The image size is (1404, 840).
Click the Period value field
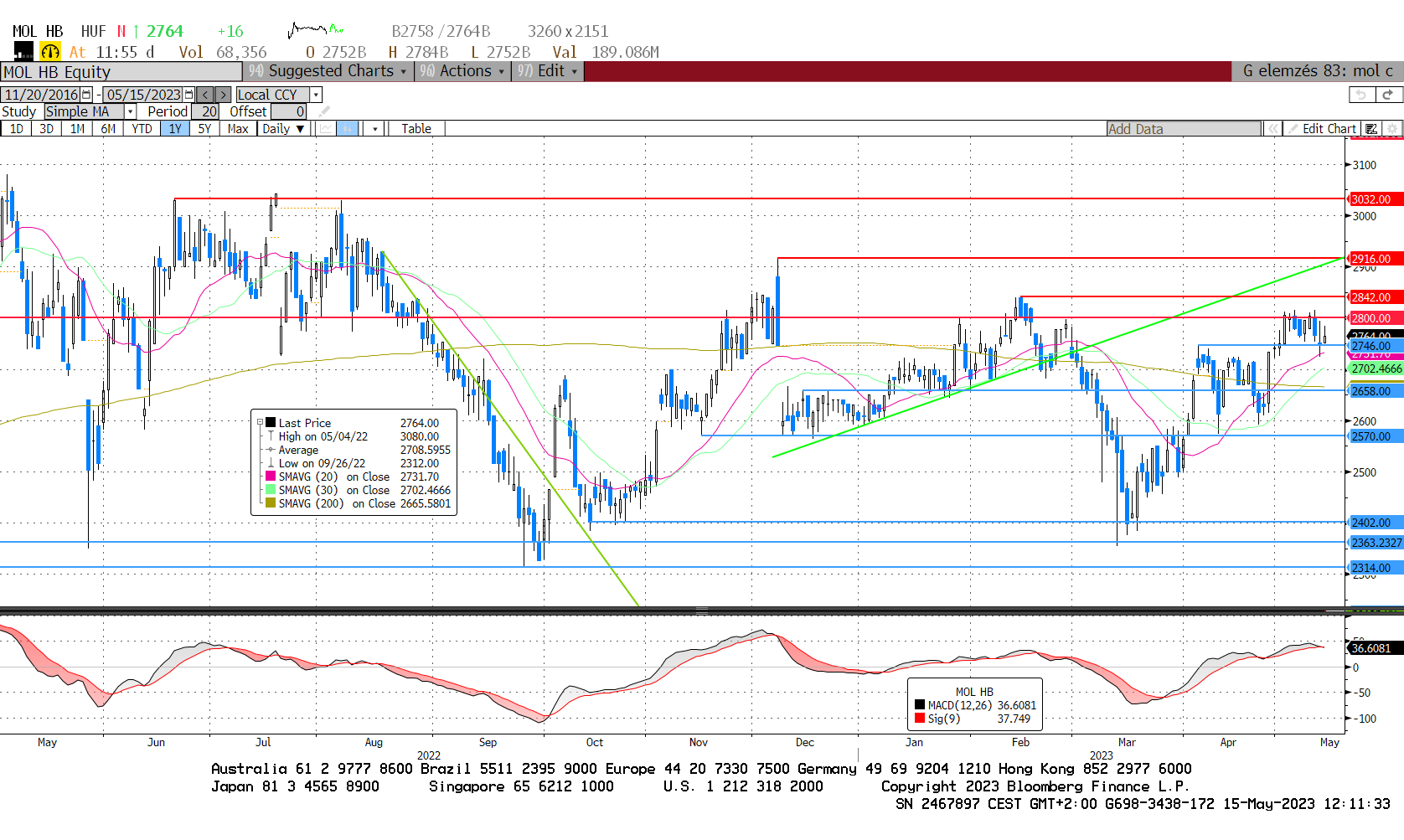click(x=206, y=111)
